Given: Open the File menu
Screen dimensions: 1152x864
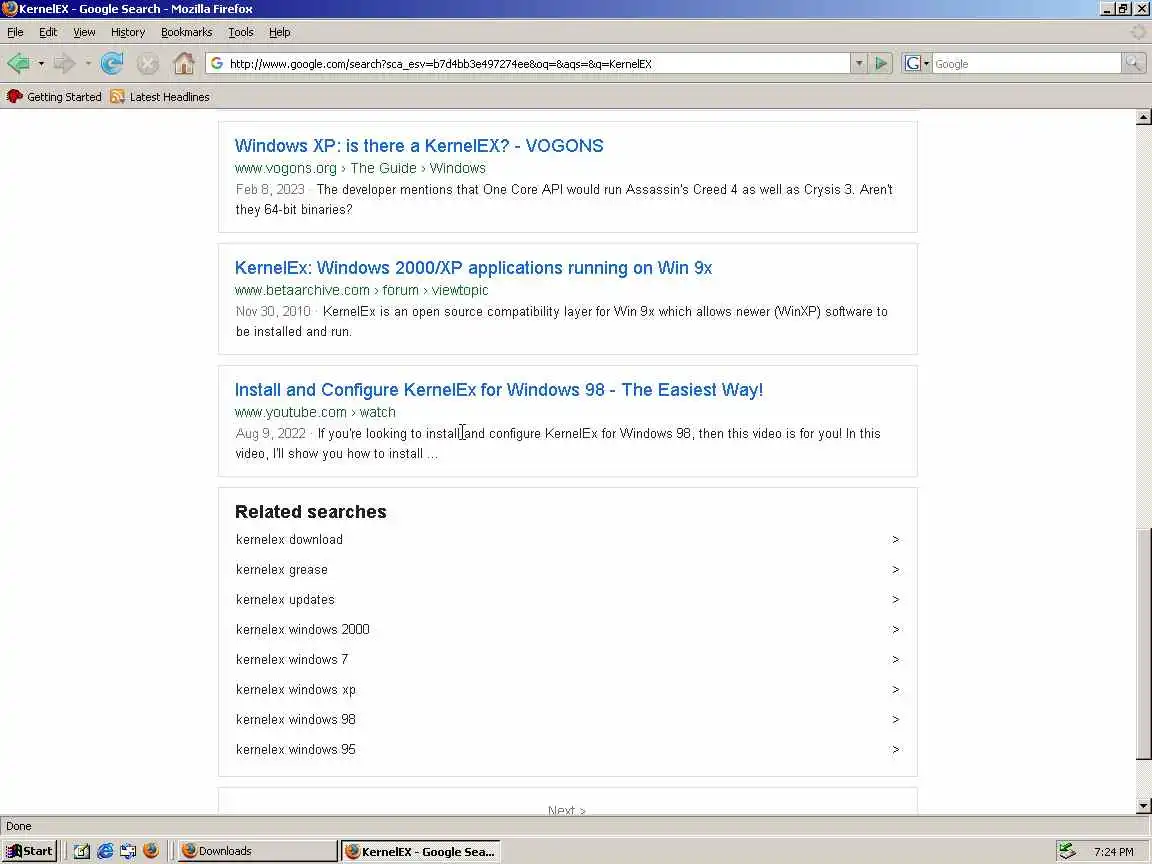Looking at the screenshot, I should [x=15, y=32].
